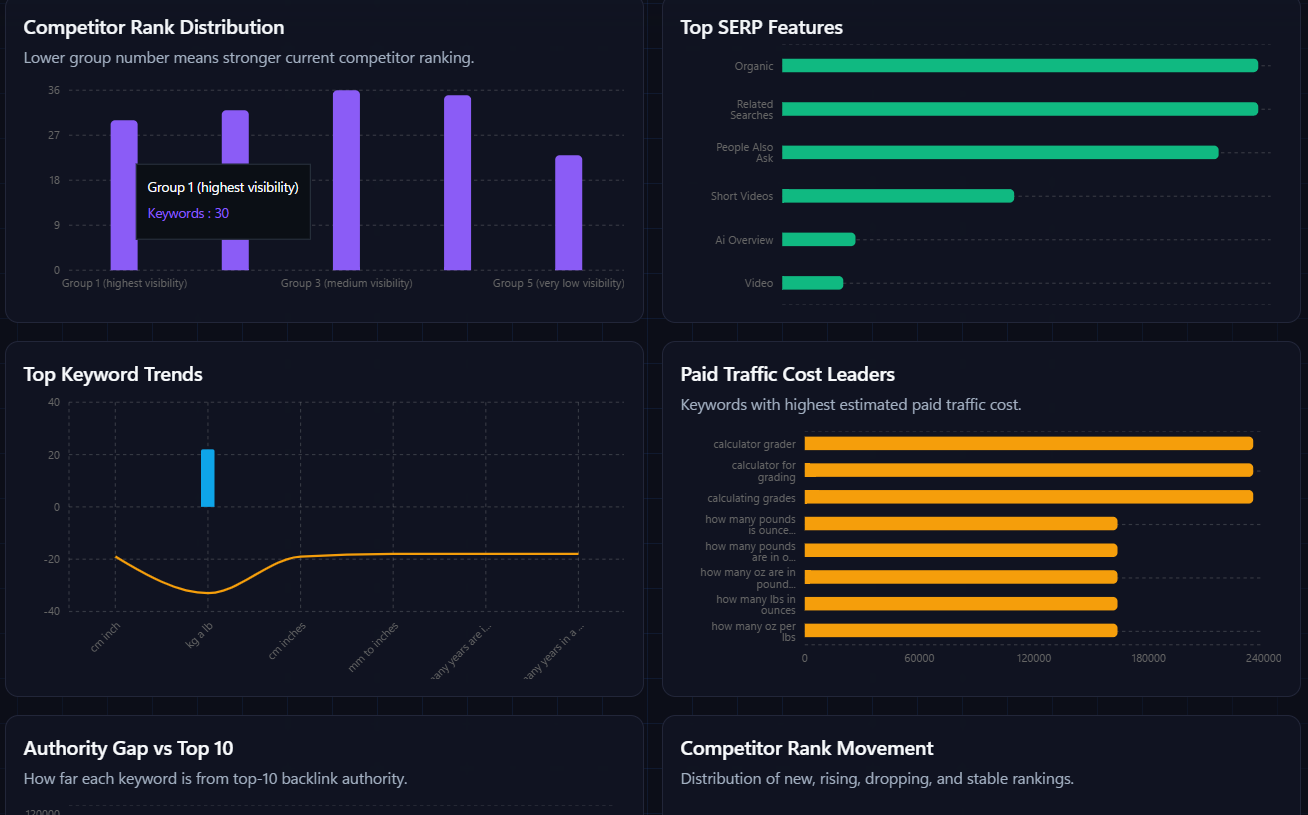Screen dimensions: 1308x815
Task: Click the bar between Group 3 and Group 5
Action: pos(457,182)
